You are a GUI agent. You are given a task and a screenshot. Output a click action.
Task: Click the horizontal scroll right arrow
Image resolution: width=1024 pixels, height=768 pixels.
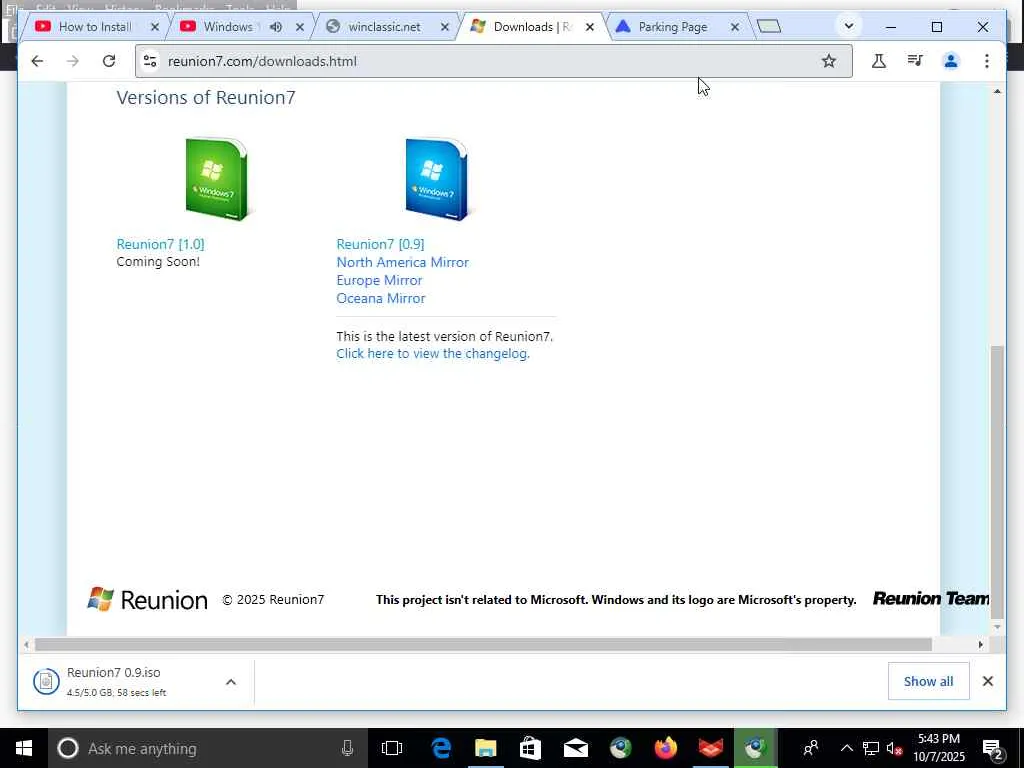coord(980,645)
